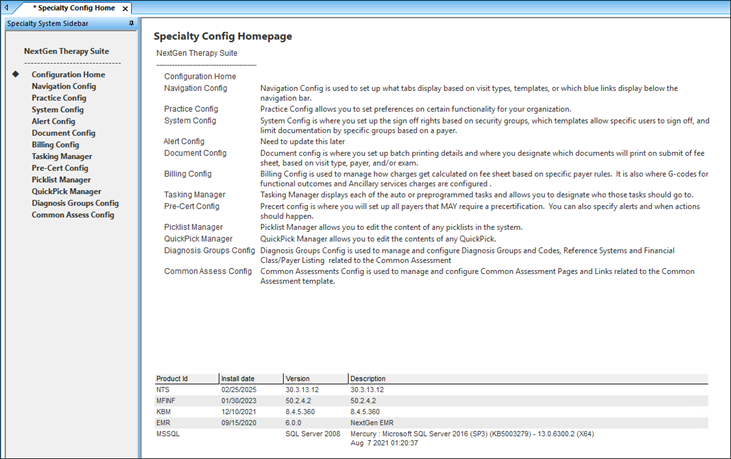This screenshot has height=459, width=731.
Task: Open Configuration Home in the sidebar
Action: pyautogui.click(x=68, y=75)
